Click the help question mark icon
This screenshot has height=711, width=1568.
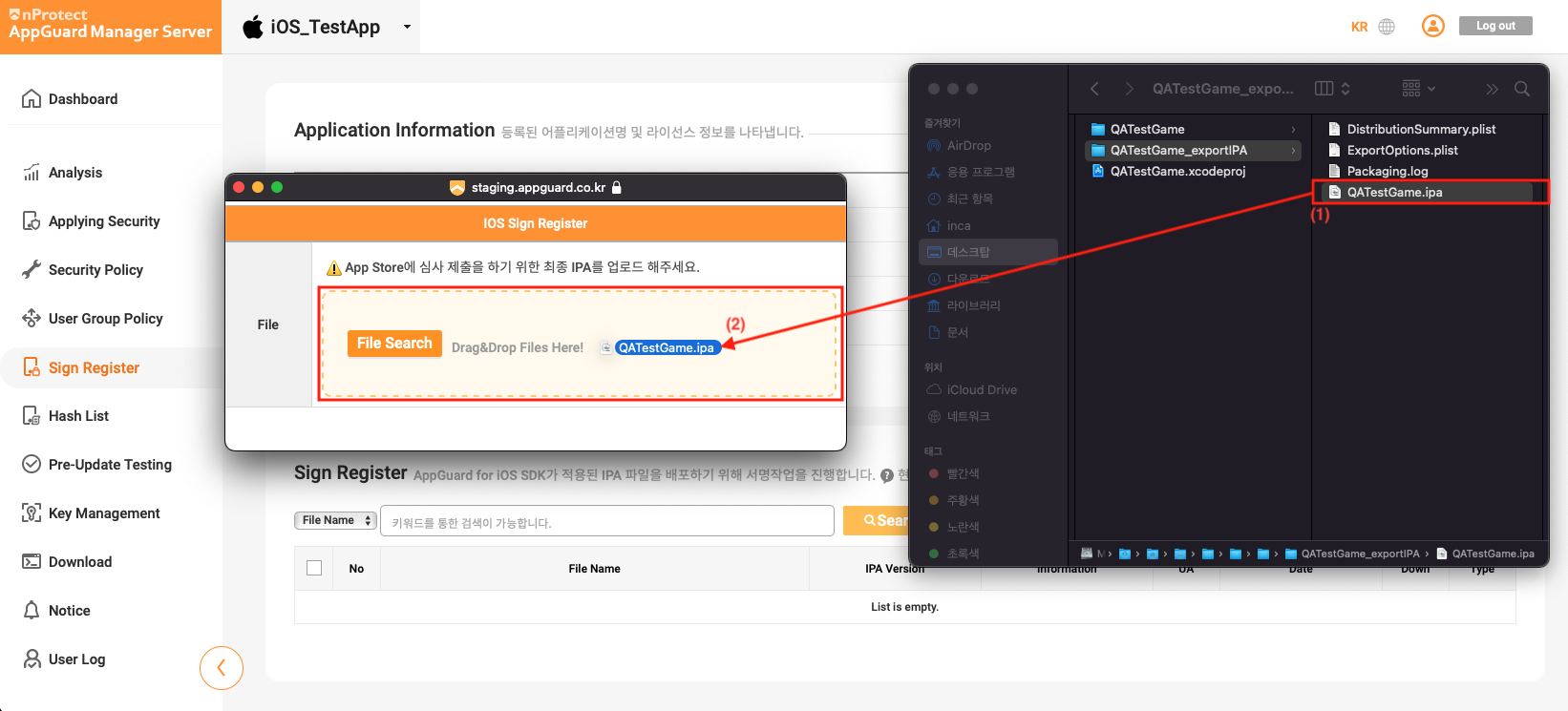(x=887, y=475)
